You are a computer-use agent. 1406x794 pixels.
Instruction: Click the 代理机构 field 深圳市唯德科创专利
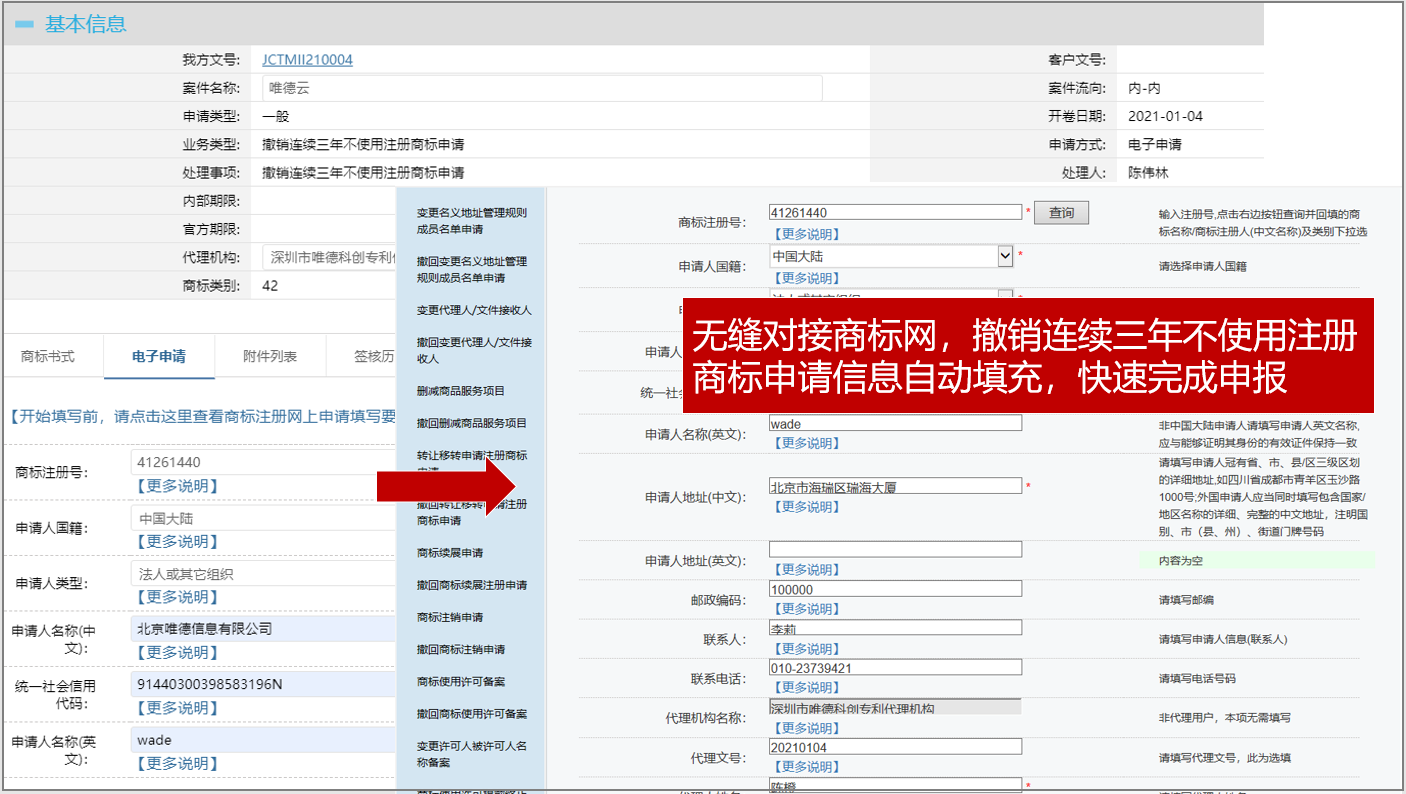330,257
